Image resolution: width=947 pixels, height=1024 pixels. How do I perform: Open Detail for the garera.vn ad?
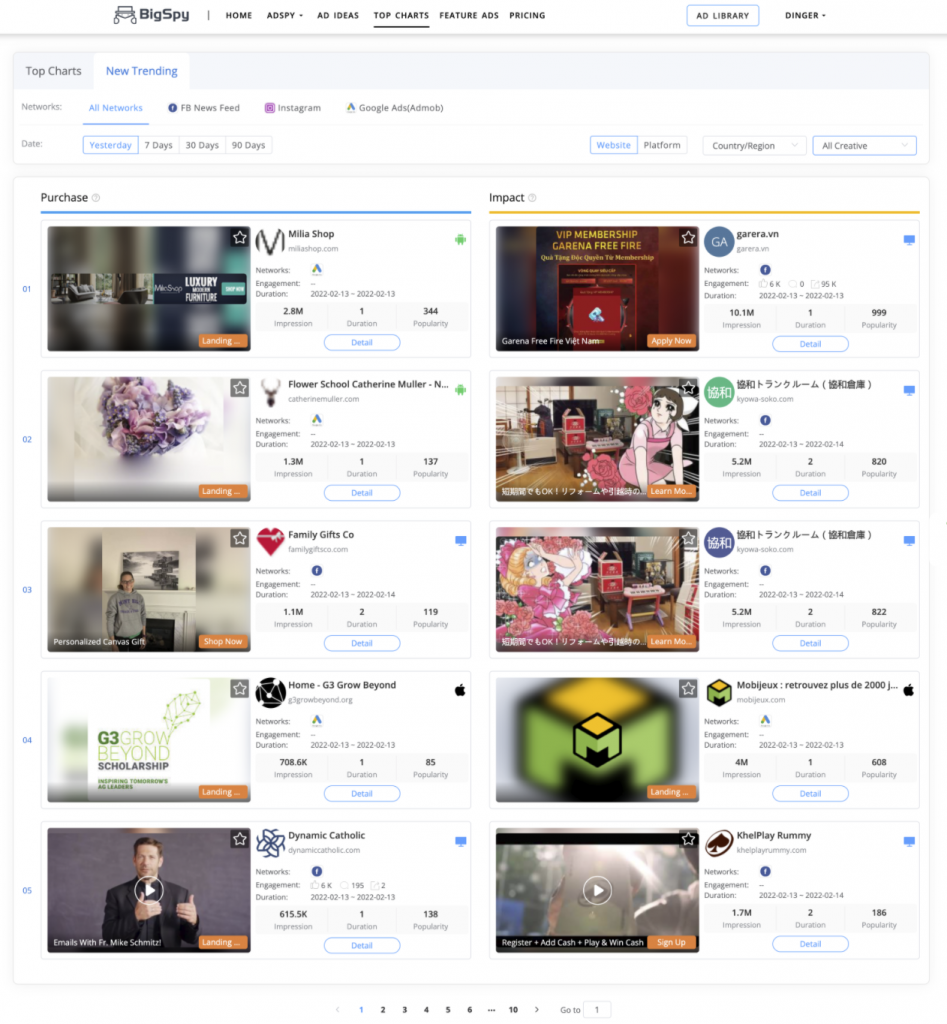811,344
